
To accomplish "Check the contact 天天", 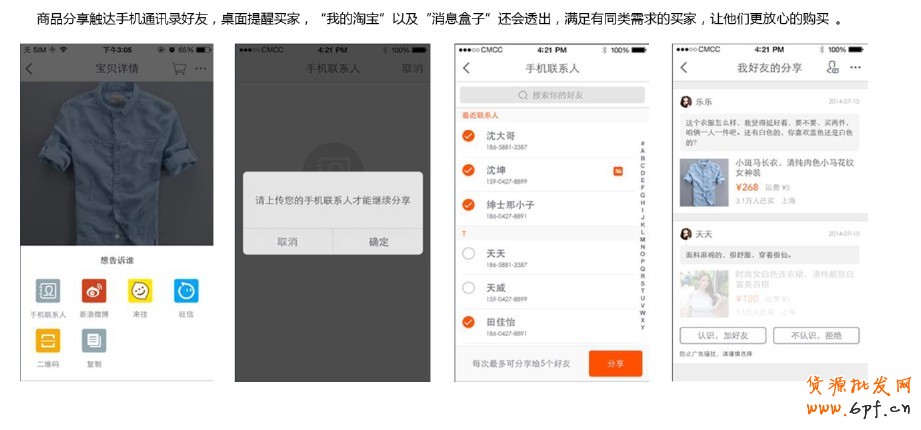I will (468, 254).
